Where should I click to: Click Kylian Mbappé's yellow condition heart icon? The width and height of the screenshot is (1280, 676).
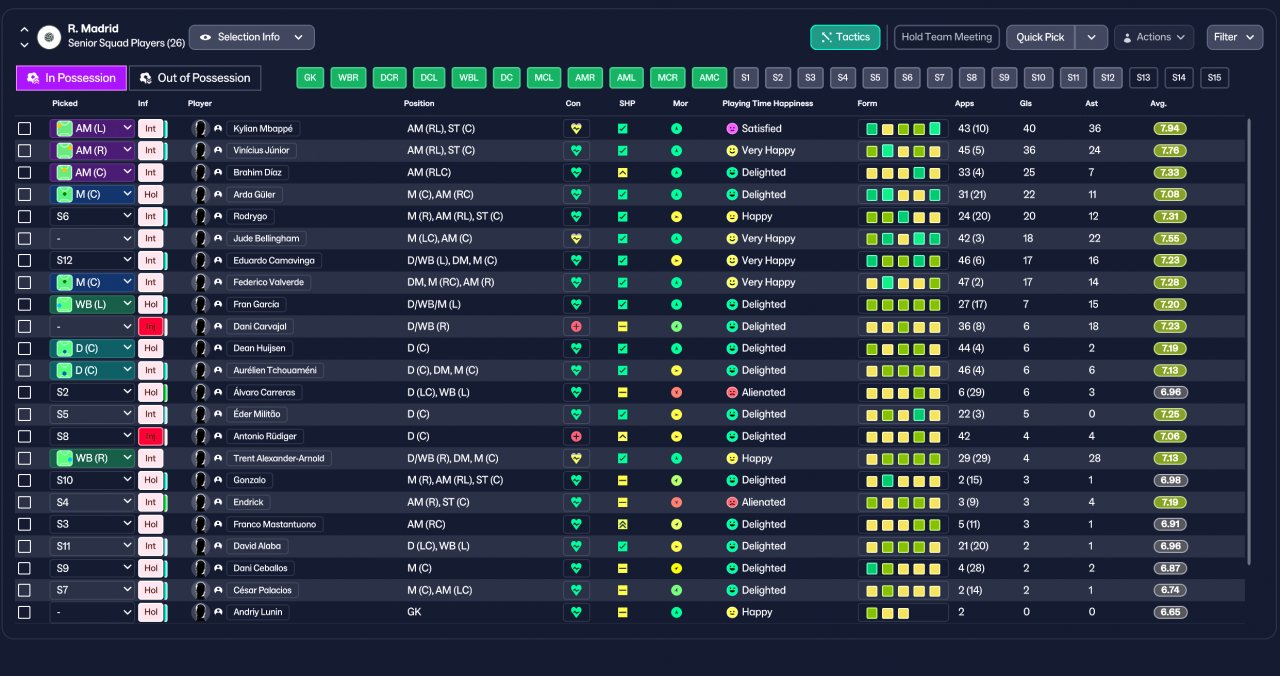pyautogui.click(x=576, y=129)
